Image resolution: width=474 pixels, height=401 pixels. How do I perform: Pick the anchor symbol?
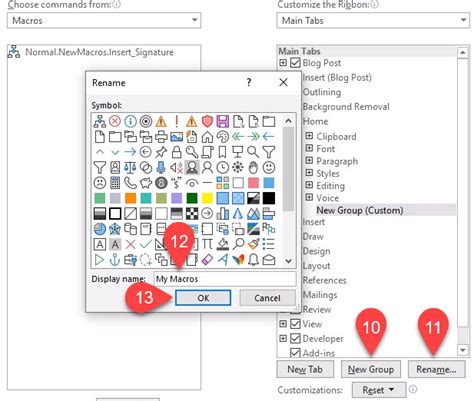tap(115, 259)
